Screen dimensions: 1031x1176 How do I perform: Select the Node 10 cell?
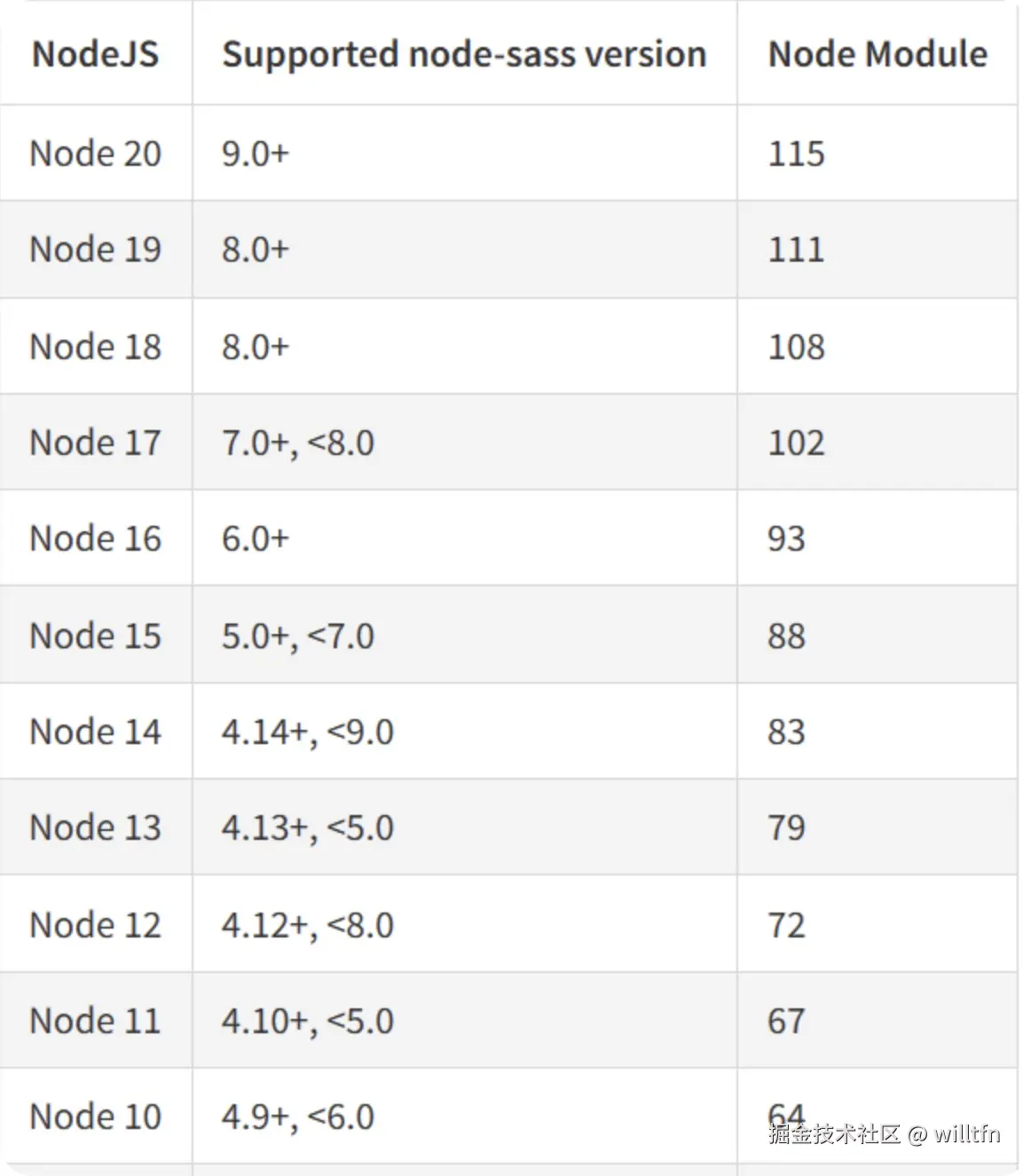pos(96,1117)
